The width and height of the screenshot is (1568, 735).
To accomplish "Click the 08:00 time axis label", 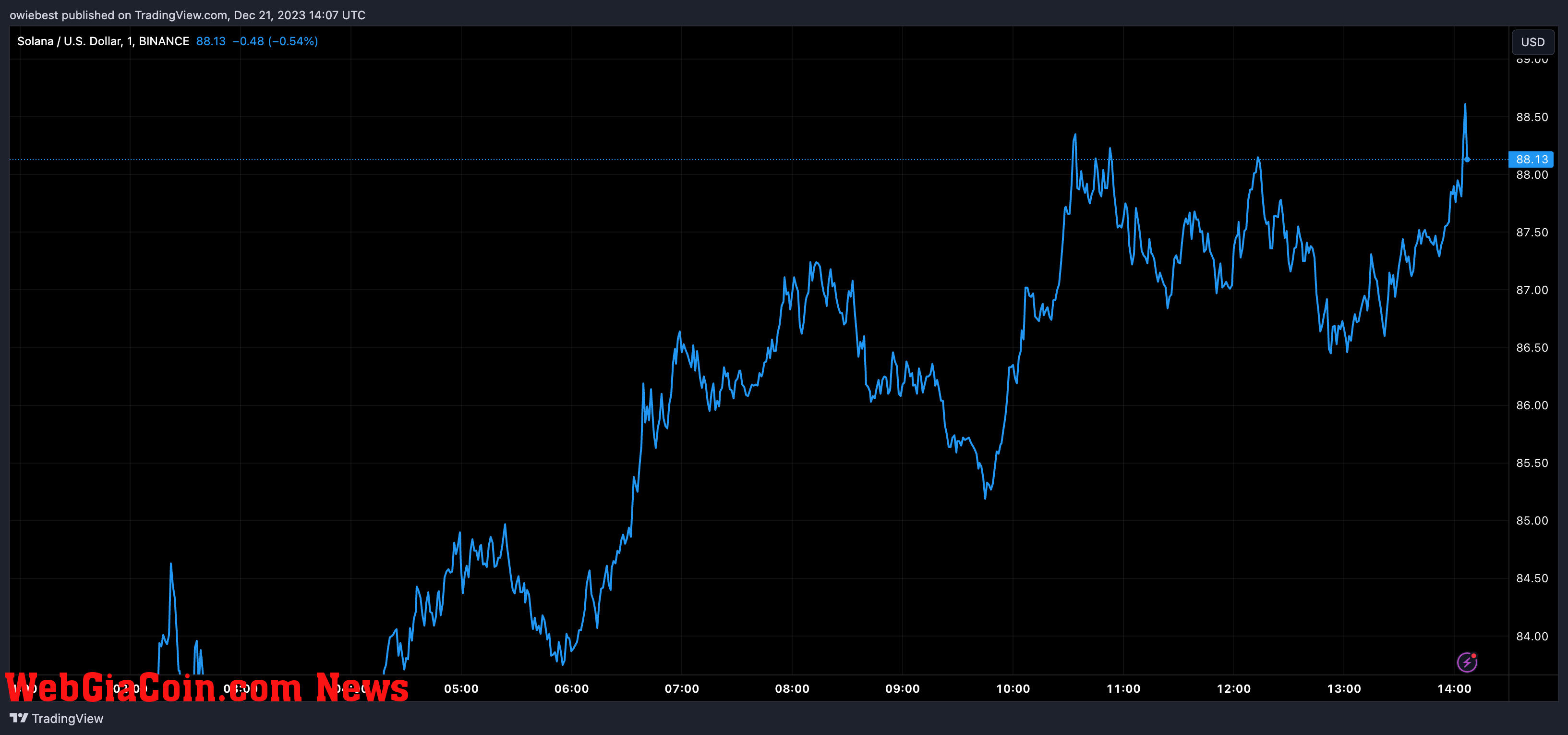I will [792, 689].
